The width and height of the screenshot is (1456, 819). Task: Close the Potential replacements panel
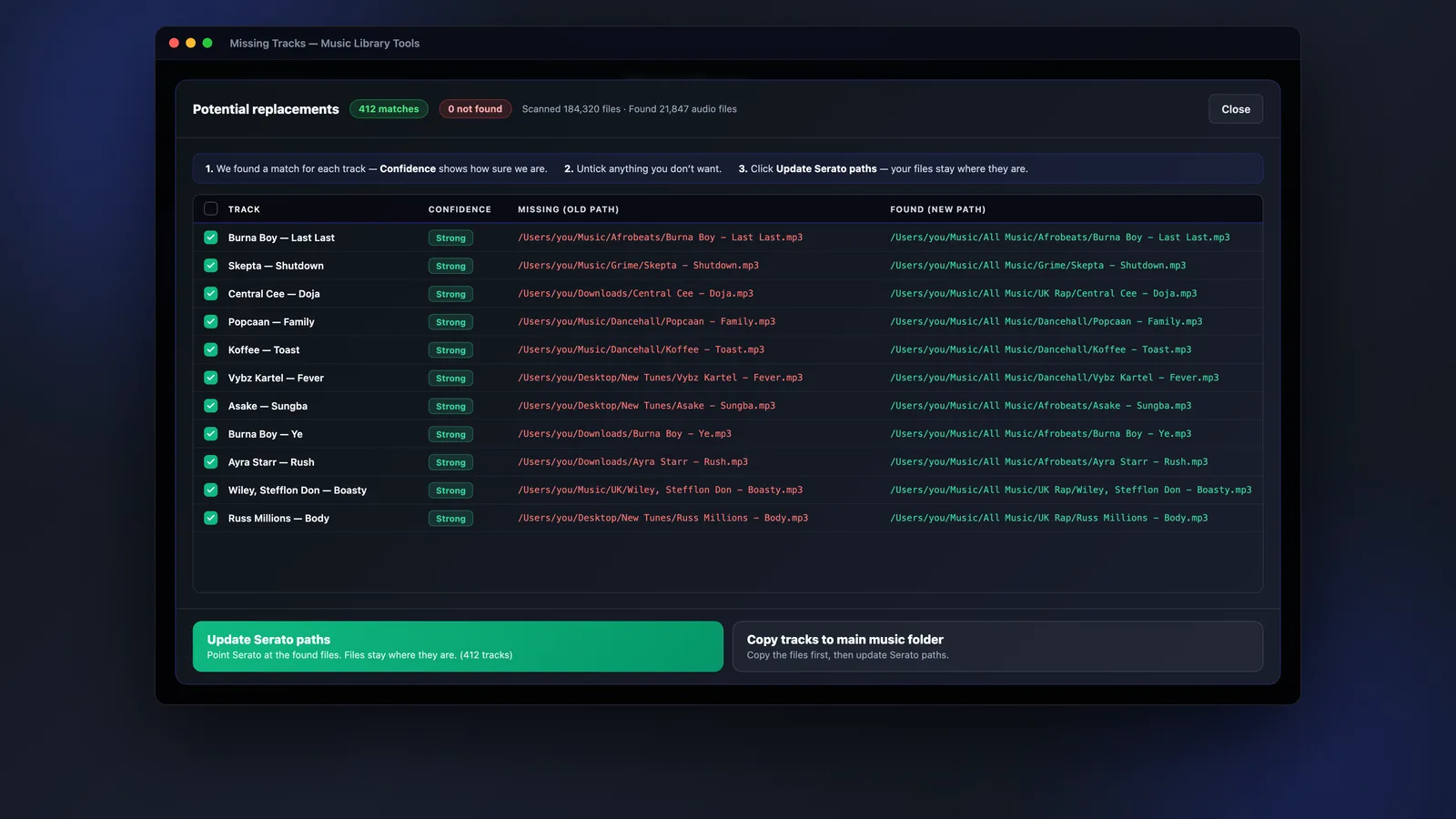(x=1236, y=109)
